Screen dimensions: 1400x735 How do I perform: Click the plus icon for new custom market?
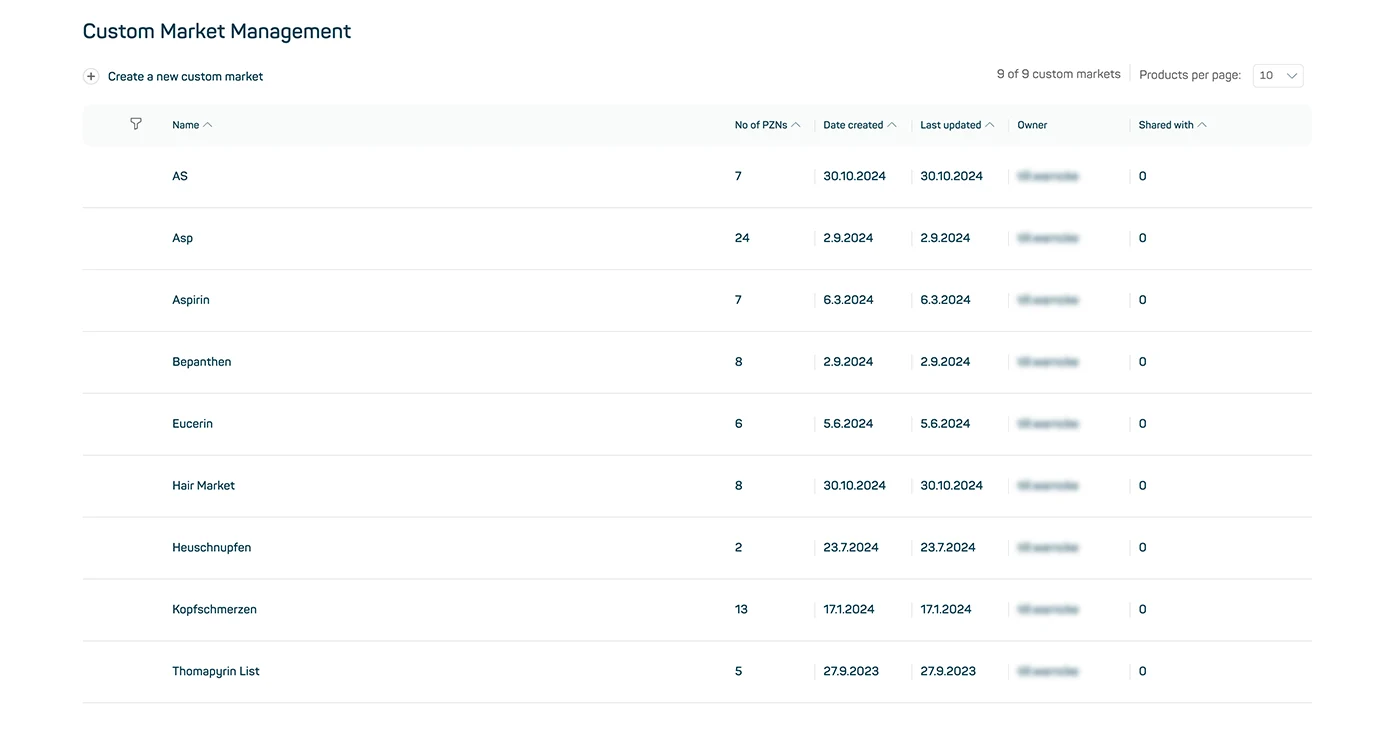coord(91,76)
